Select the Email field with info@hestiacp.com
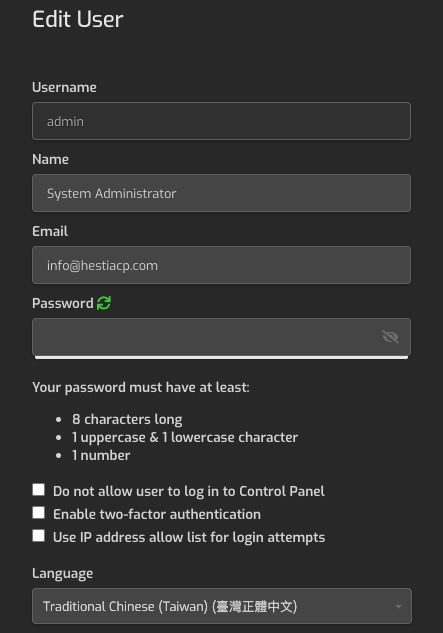The height and width of the screenshot is (633, 443). 221,265
